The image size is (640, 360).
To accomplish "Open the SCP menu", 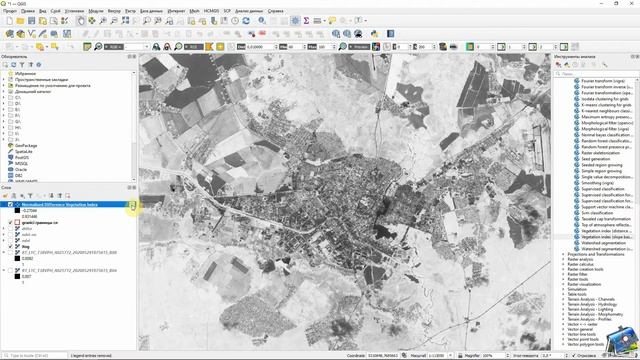I will [227, 11].
